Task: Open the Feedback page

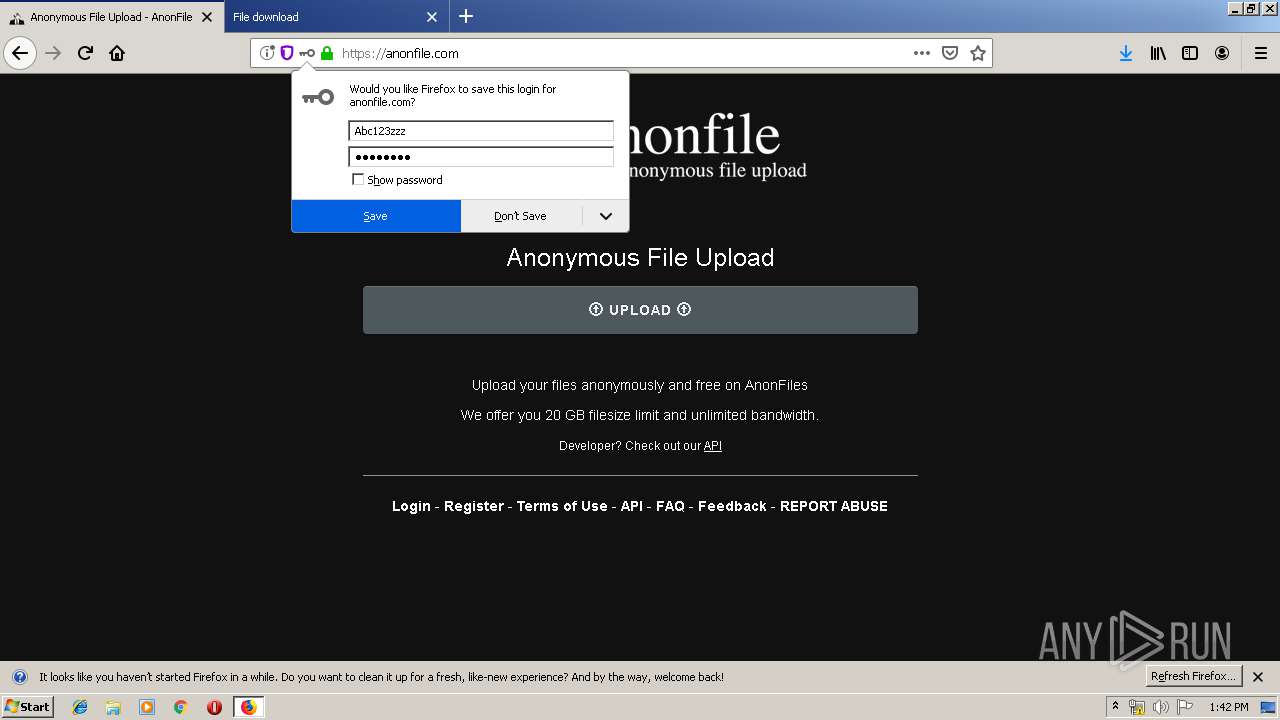Action: 732,506
